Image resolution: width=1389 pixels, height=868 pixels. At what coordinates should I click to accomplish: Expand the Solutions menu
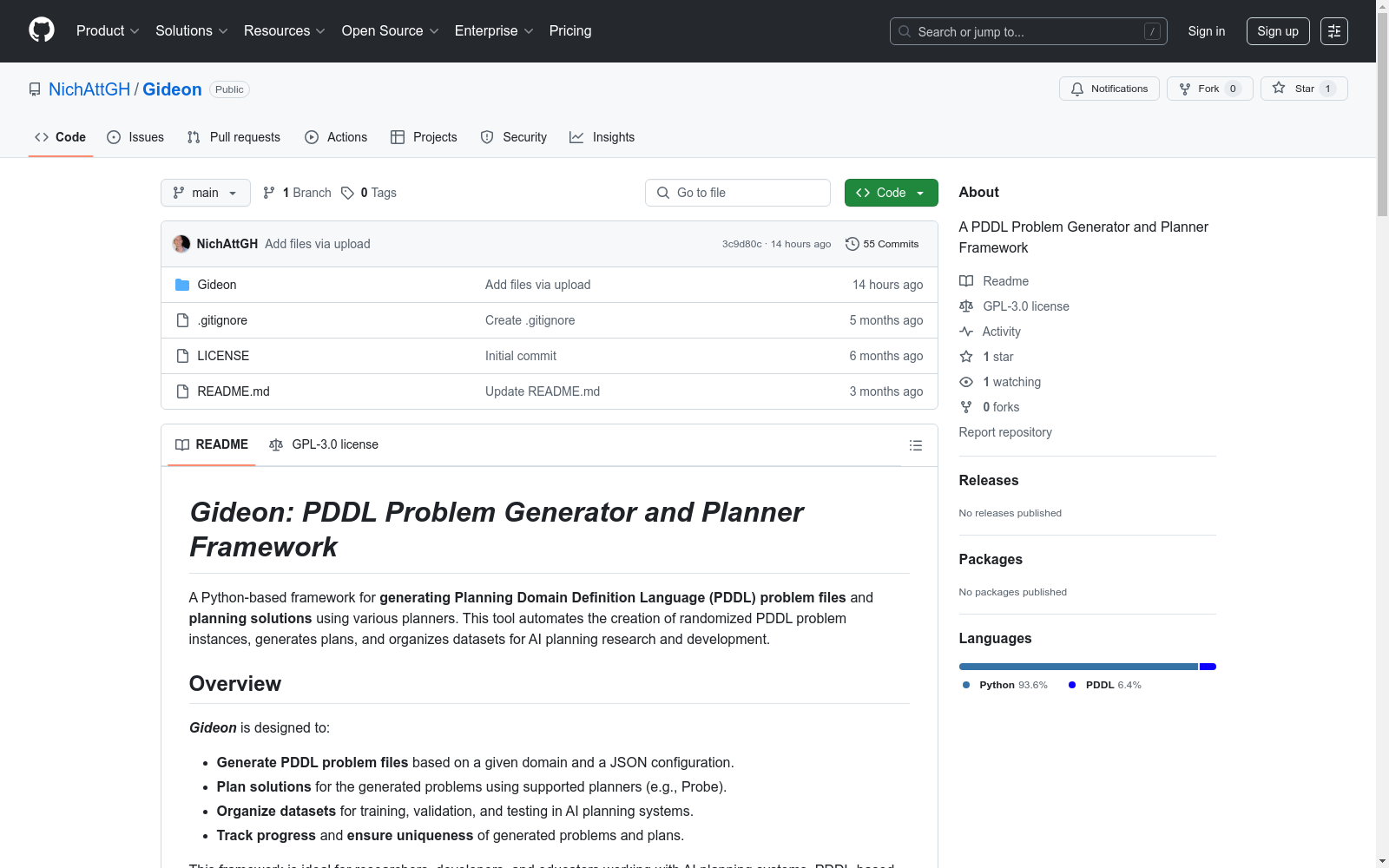tap(191, 30)
